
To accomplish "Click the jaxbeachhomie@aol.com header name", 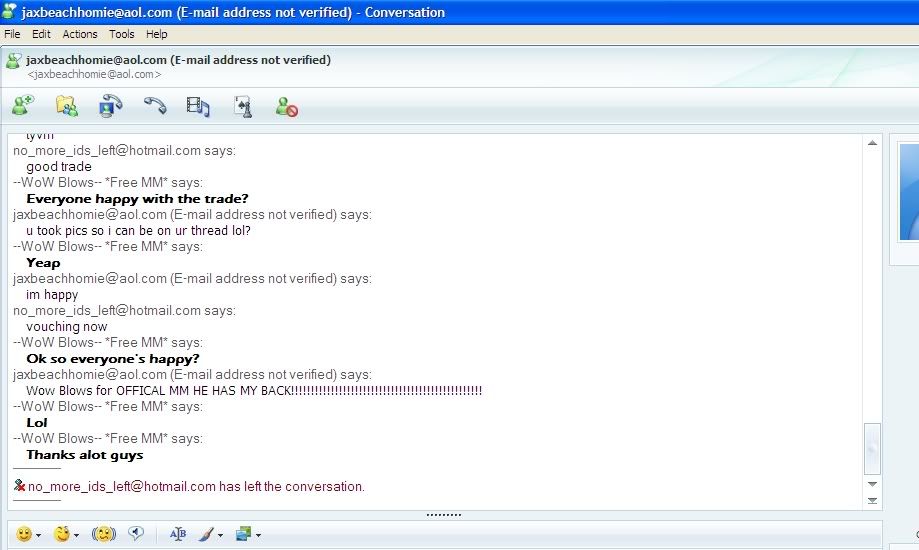I will point(178,60).
